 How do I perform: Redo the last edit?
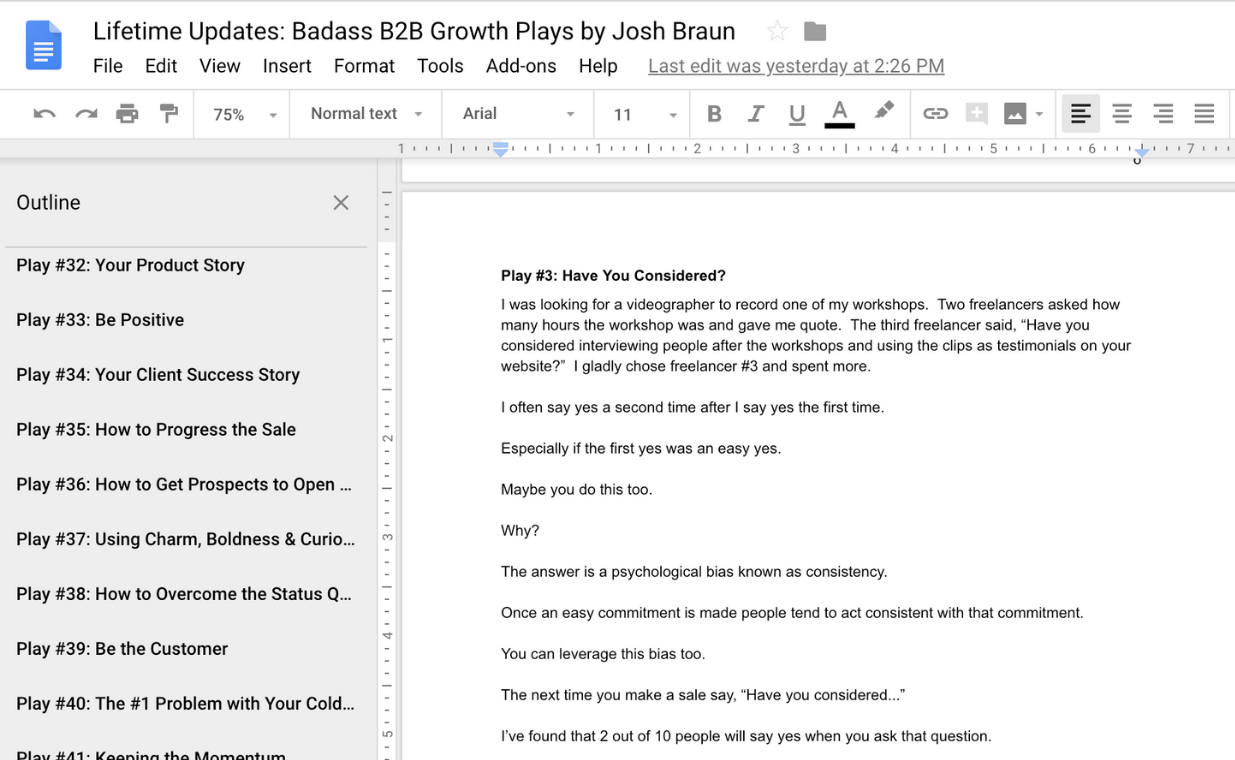[x=84, y=113]
